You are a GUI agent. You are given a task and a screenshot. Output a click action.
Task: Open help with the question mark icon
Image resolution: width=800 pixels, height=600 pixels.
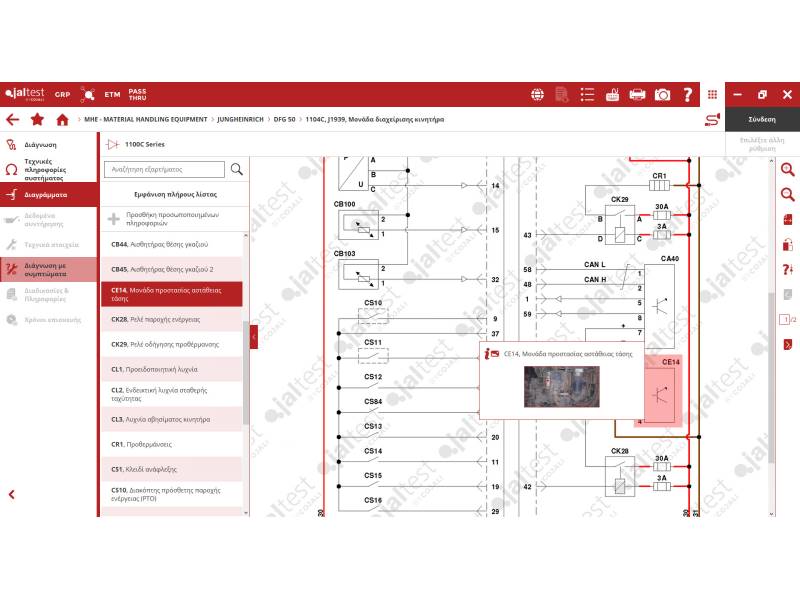tap(688, 95)
